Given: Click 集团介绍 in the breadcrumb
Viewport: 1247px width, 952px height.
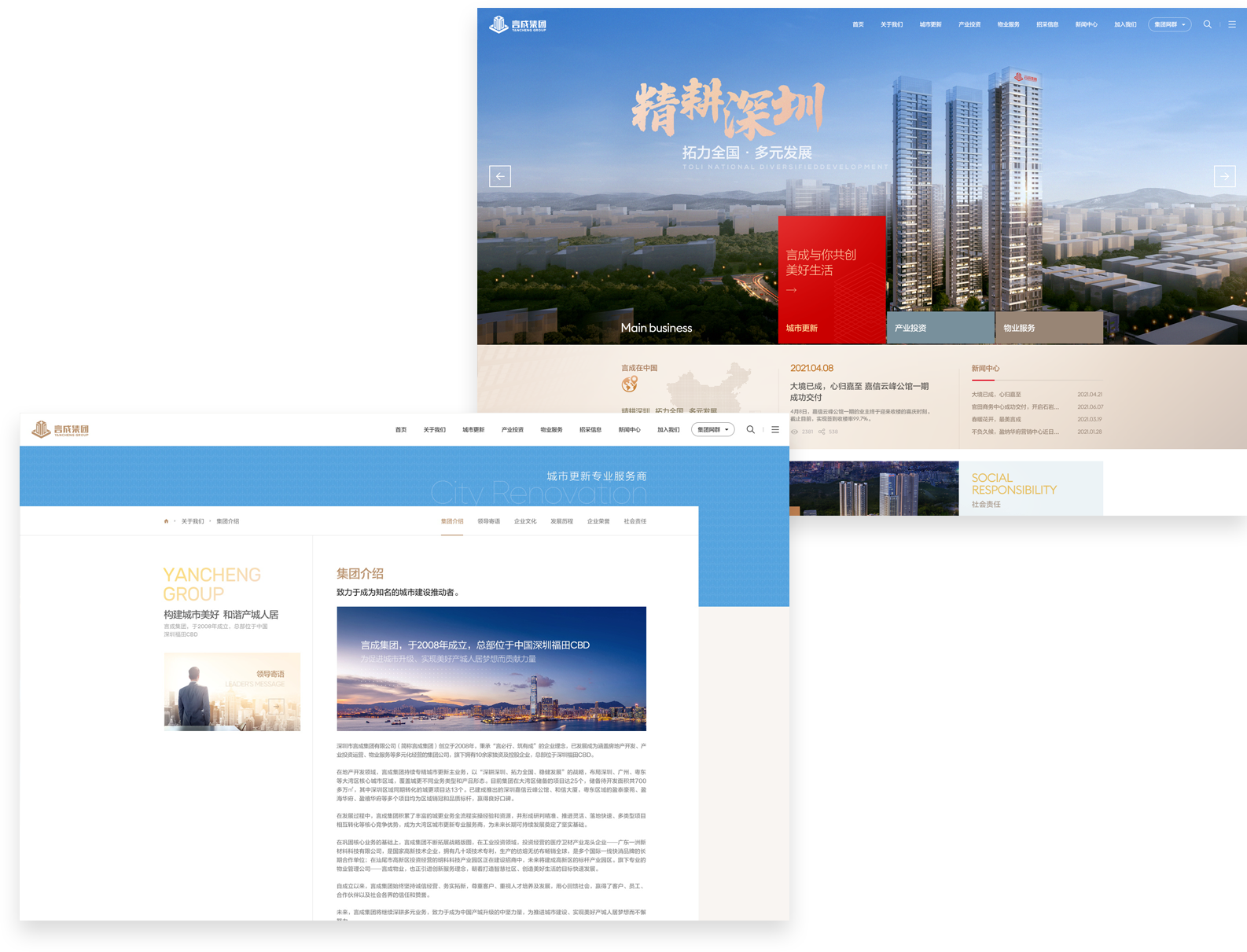Looking at the screenshot, I should coord(228,521).
